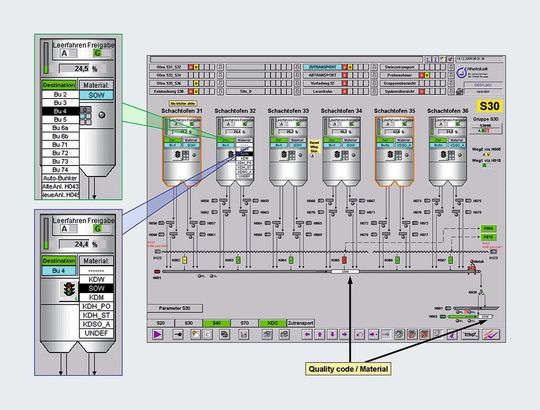Select Bu 6a in the destination list
Viewport: 540px width, 410px height.
(60, 128)
